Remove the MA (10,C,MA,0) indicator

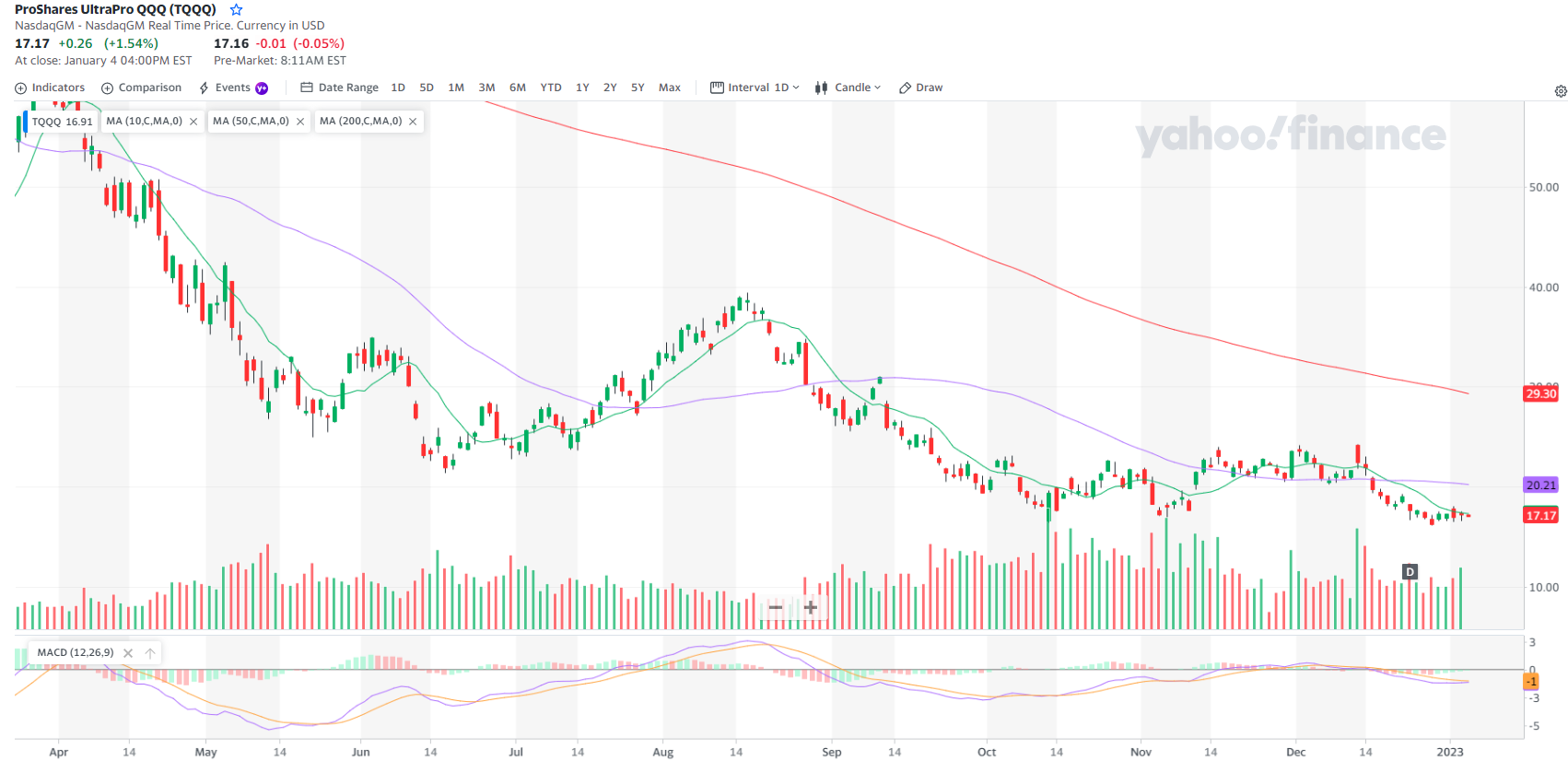(193, 122)
